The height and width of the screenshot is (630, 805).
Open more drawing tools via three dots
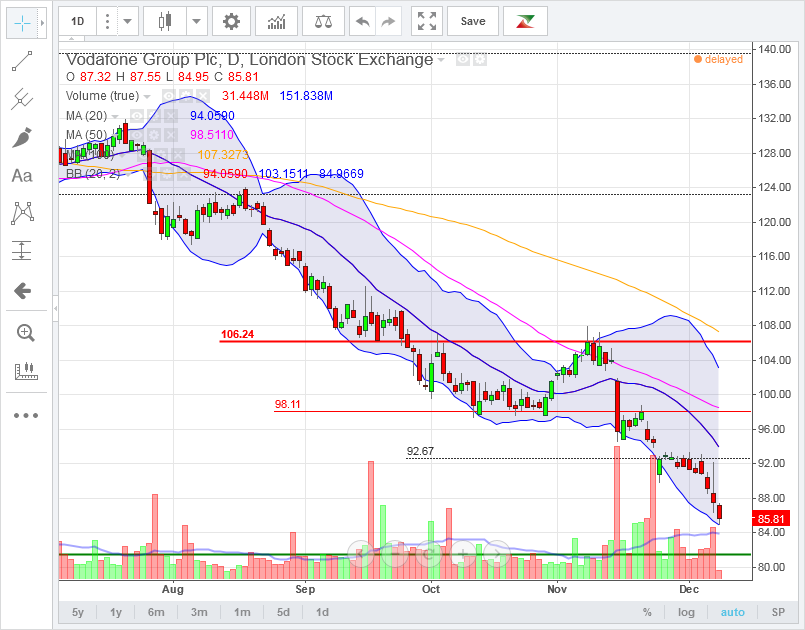point(26,415)
